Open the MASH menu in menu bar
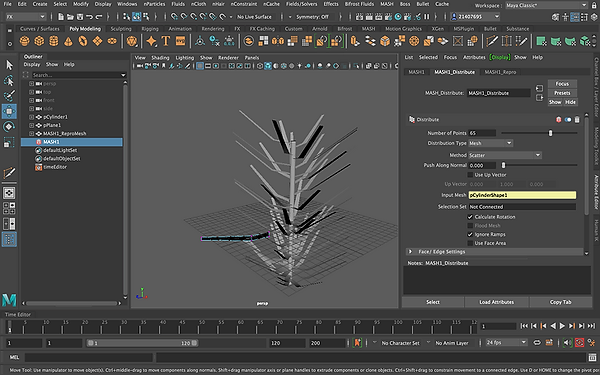600x375 pixels. pyautogui.click(x=386, y=4)
